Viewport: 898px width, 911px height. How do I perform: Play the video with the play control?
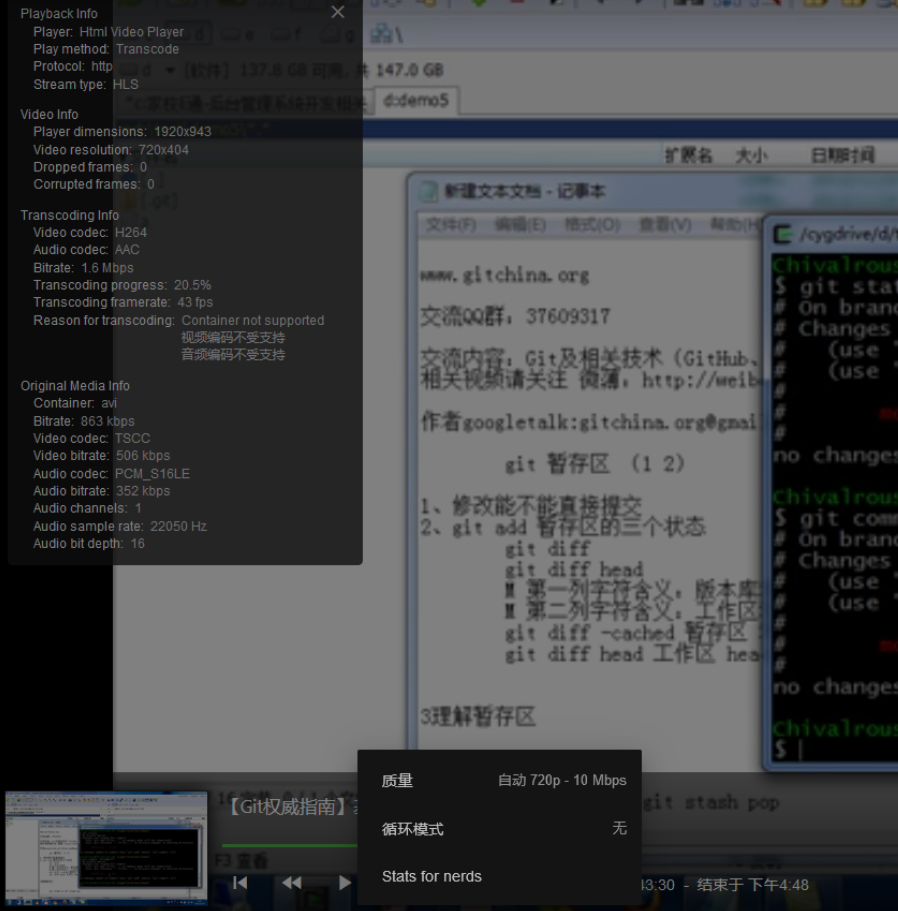pyautogui.click(x=345, y=882)
